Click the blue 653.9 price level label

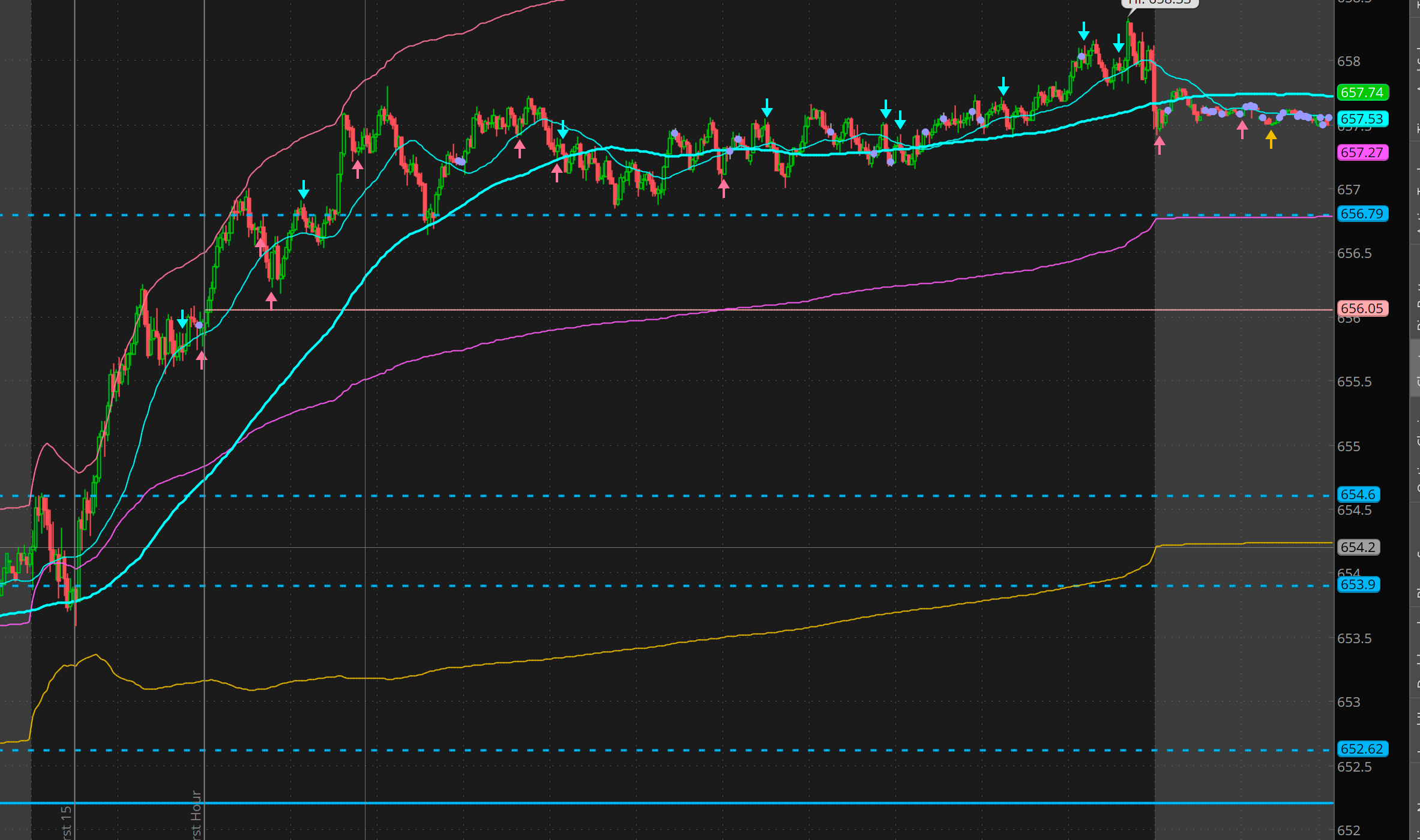point(1358,584)
